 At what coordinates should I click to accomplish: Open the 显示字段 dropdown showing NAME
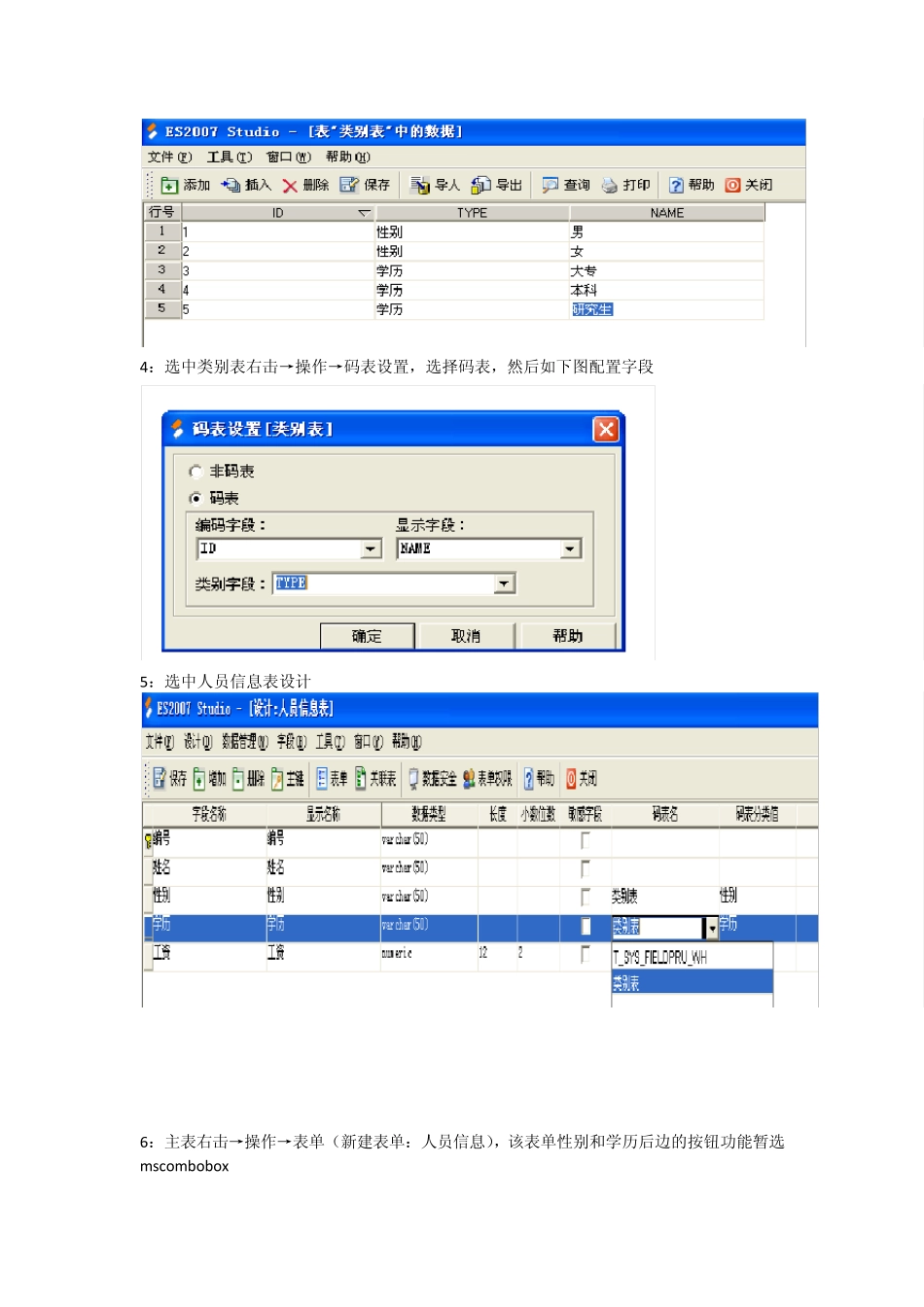(570, 549)
